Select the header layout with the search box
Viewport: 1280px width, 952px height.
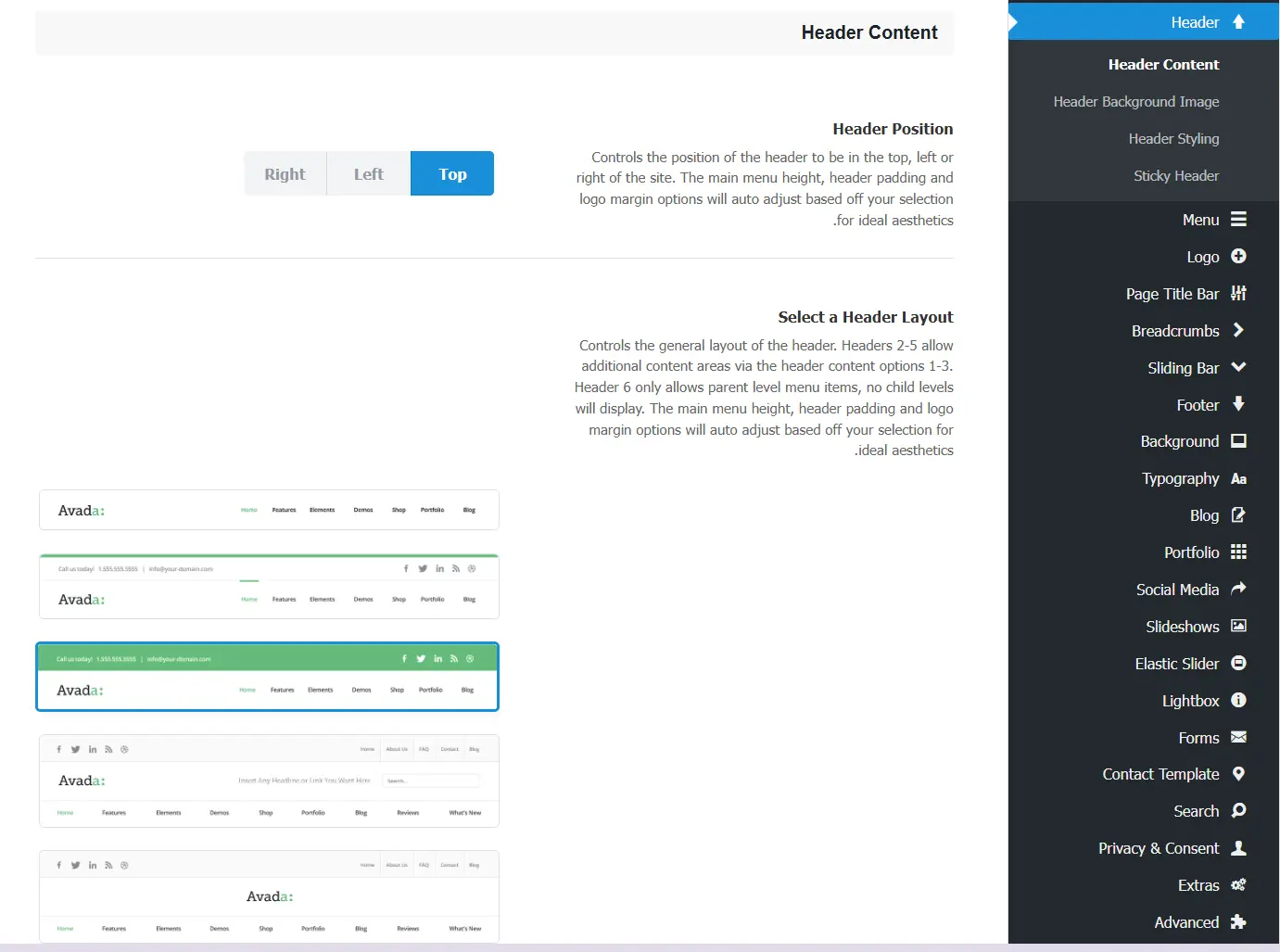click(269, 781)
